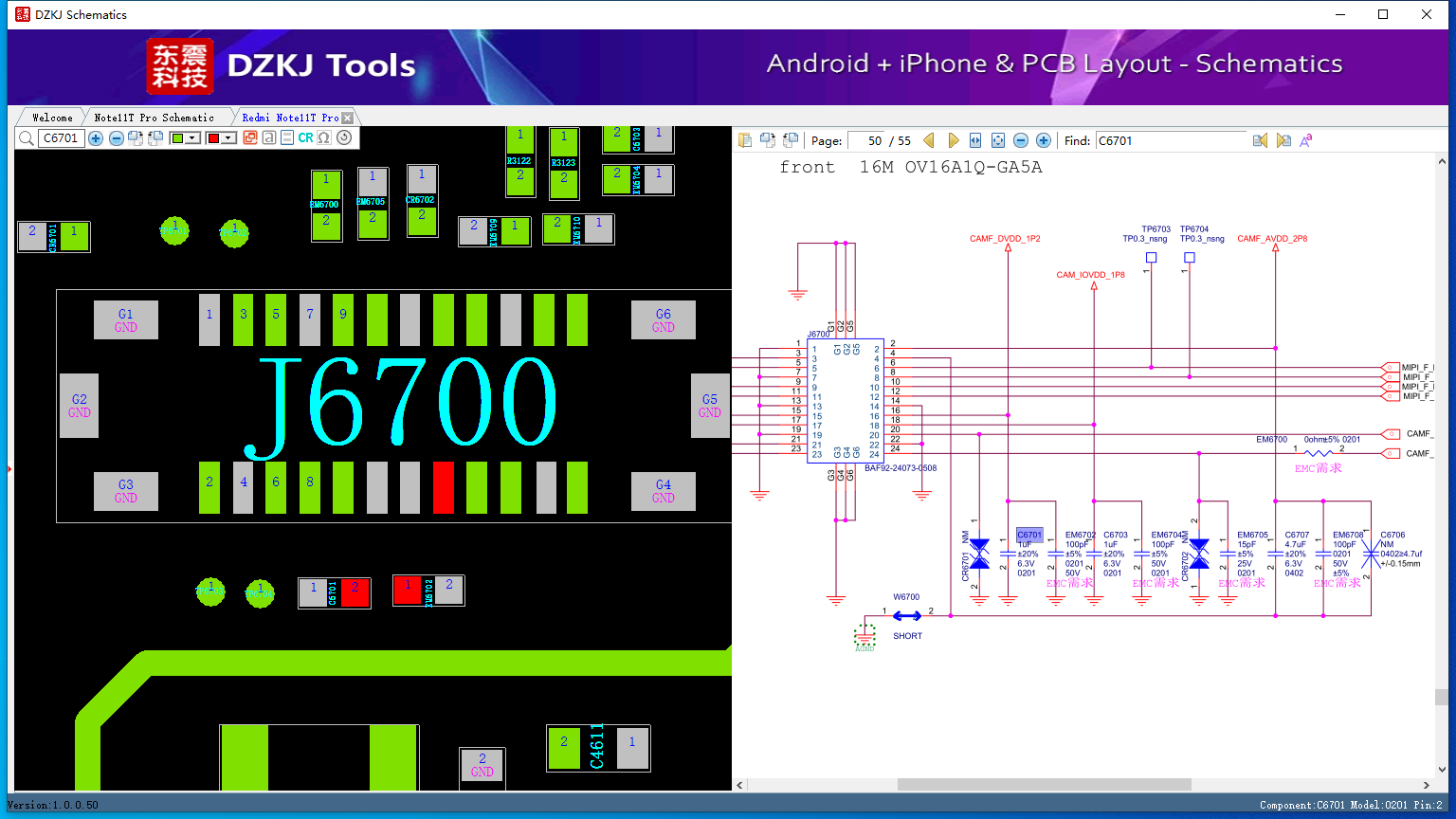Click the R3122 resistor on PCB
Image resolution: width=1456 pixels, height=819 pixels.
pos(520,161)
